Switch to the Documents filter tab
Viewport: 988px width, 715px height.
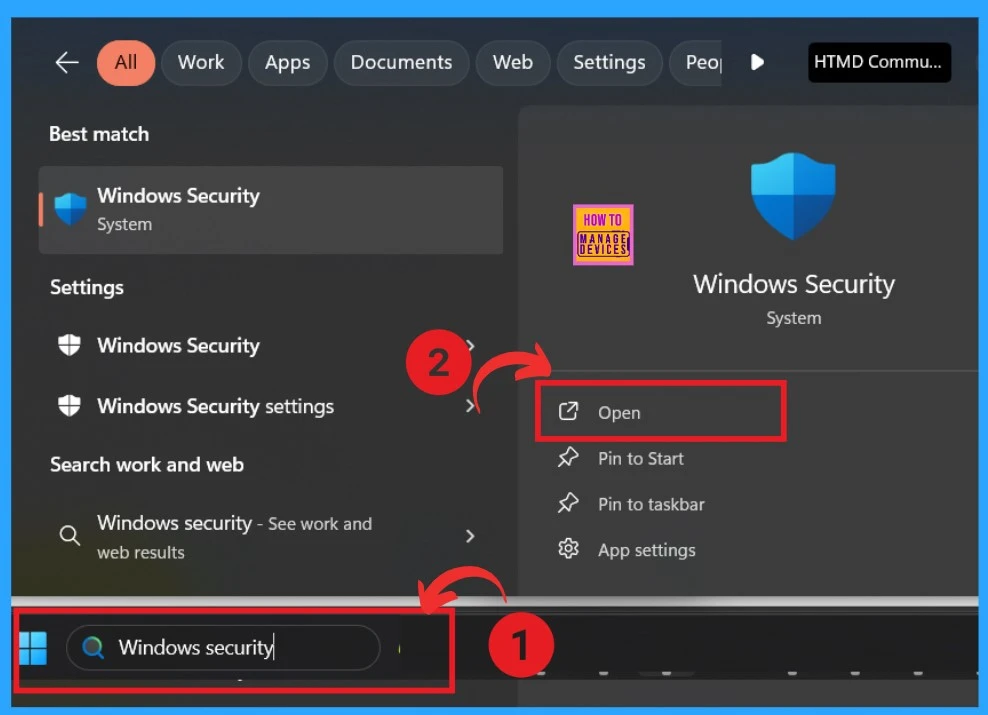401,62
